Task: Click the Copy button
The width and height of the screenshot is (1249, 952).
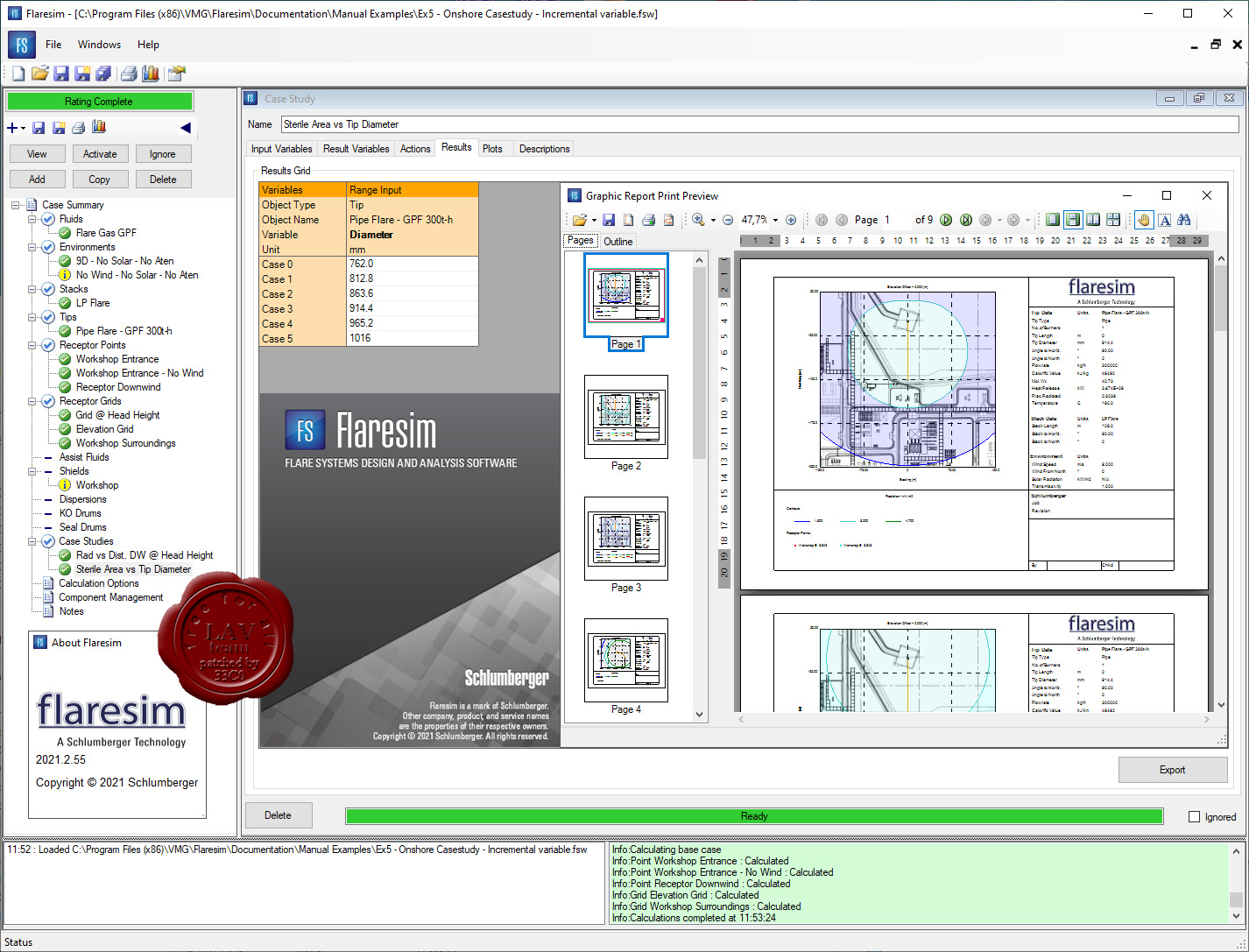Action: [x=100, y=180]
